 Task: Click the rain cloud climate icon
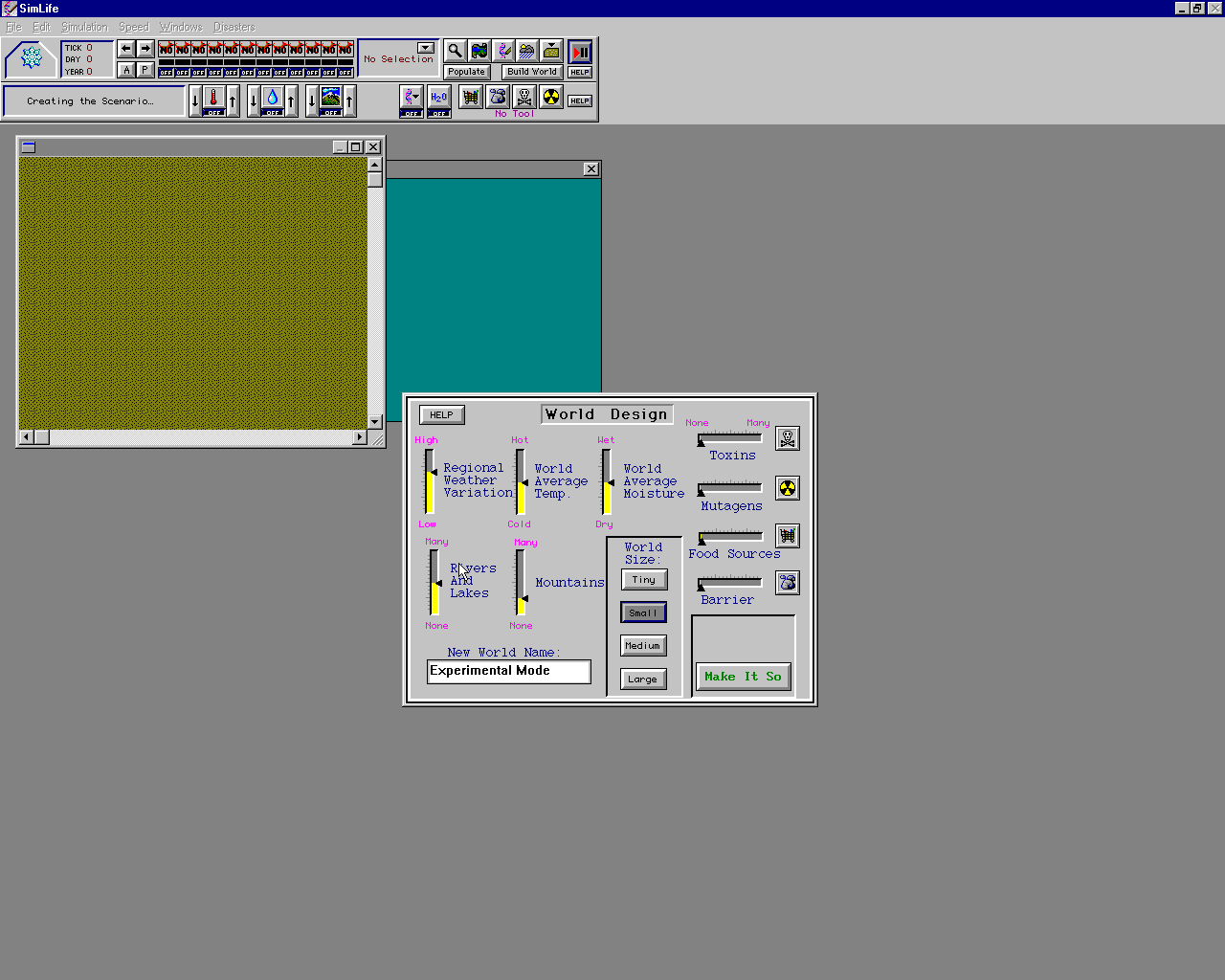[526, 51]
